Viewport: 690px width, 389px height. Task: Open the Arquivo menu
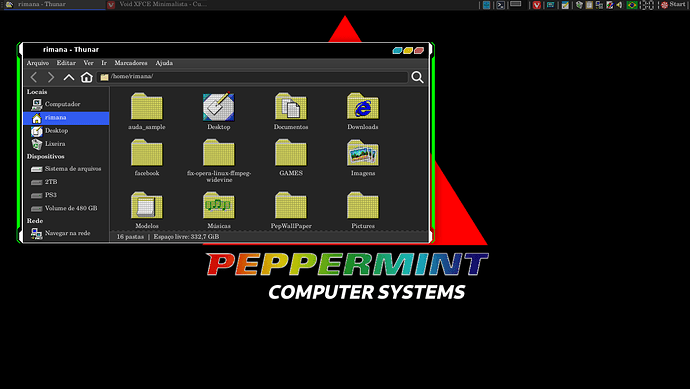click(x=37, y=63)
